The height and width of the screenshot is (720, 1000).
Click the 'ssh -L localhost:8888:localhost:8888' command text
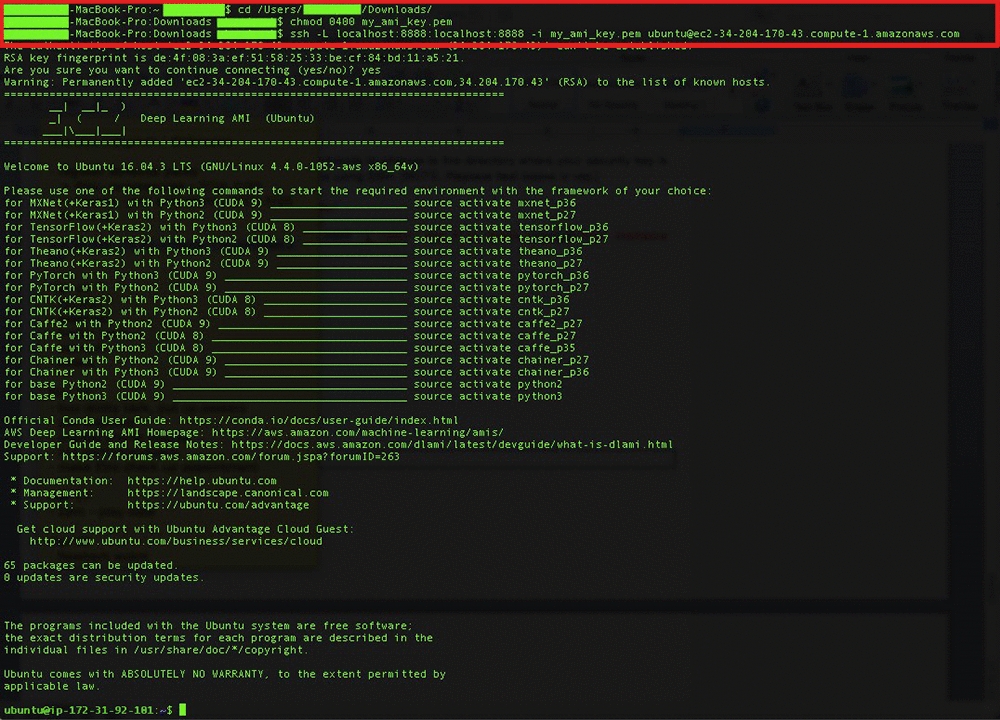[407, 34]
